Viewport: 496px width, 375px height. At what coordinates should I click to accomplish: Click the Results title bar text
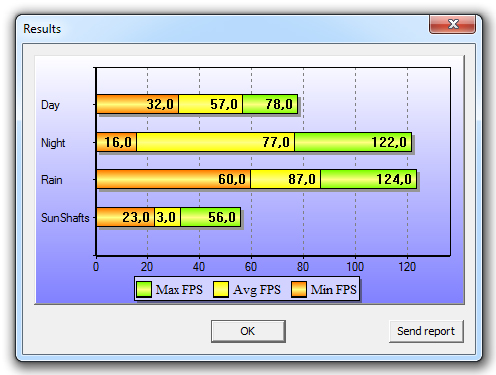click(x=42, y=29)
